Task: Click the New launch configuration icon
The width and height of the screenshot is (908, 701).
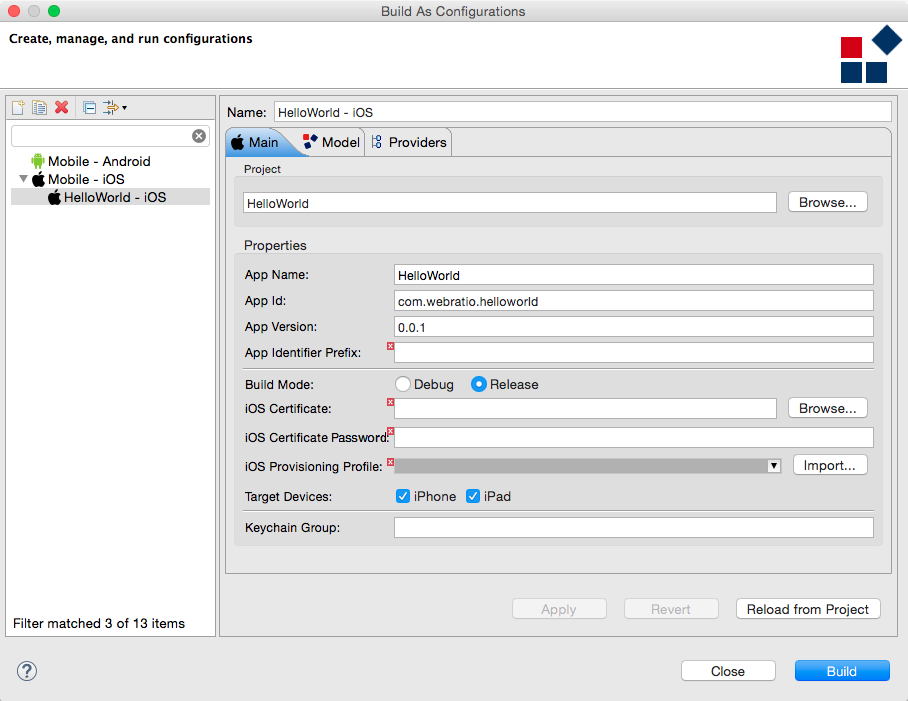Action: pos(18,108)
